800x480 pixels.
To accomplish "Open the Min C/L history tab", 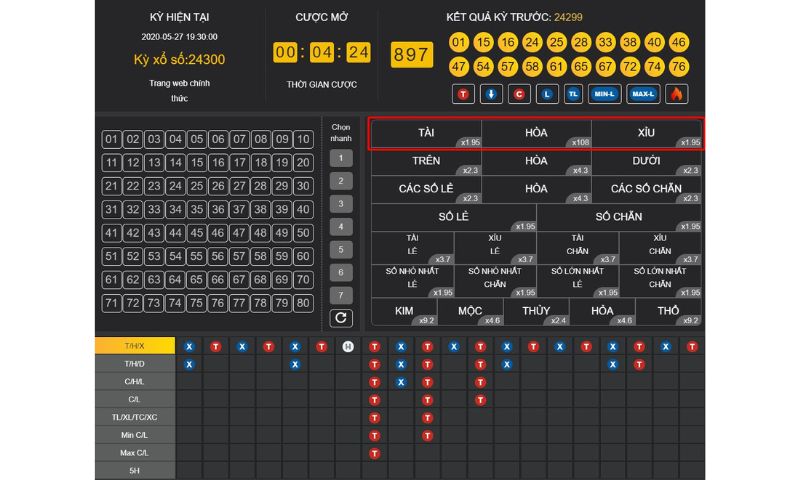I will click(x=135, y=435).
